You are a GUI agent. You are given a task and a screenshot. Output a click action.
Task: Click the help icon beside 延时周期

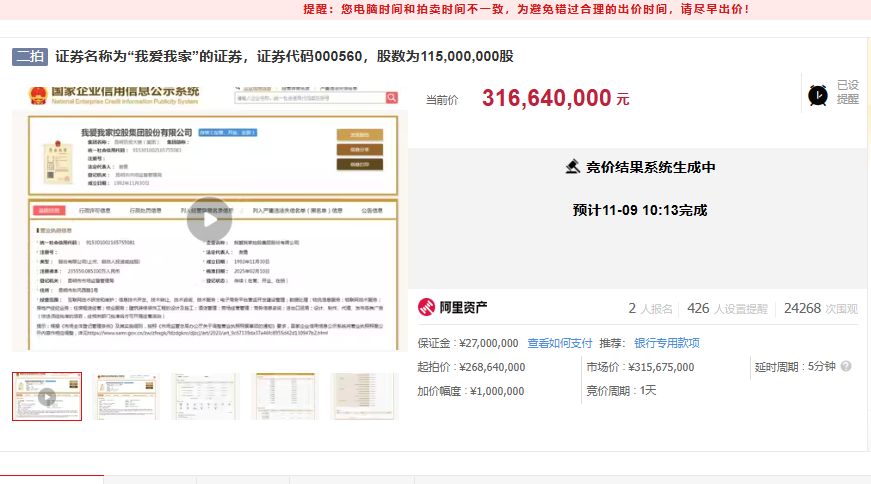pos(845,366)
